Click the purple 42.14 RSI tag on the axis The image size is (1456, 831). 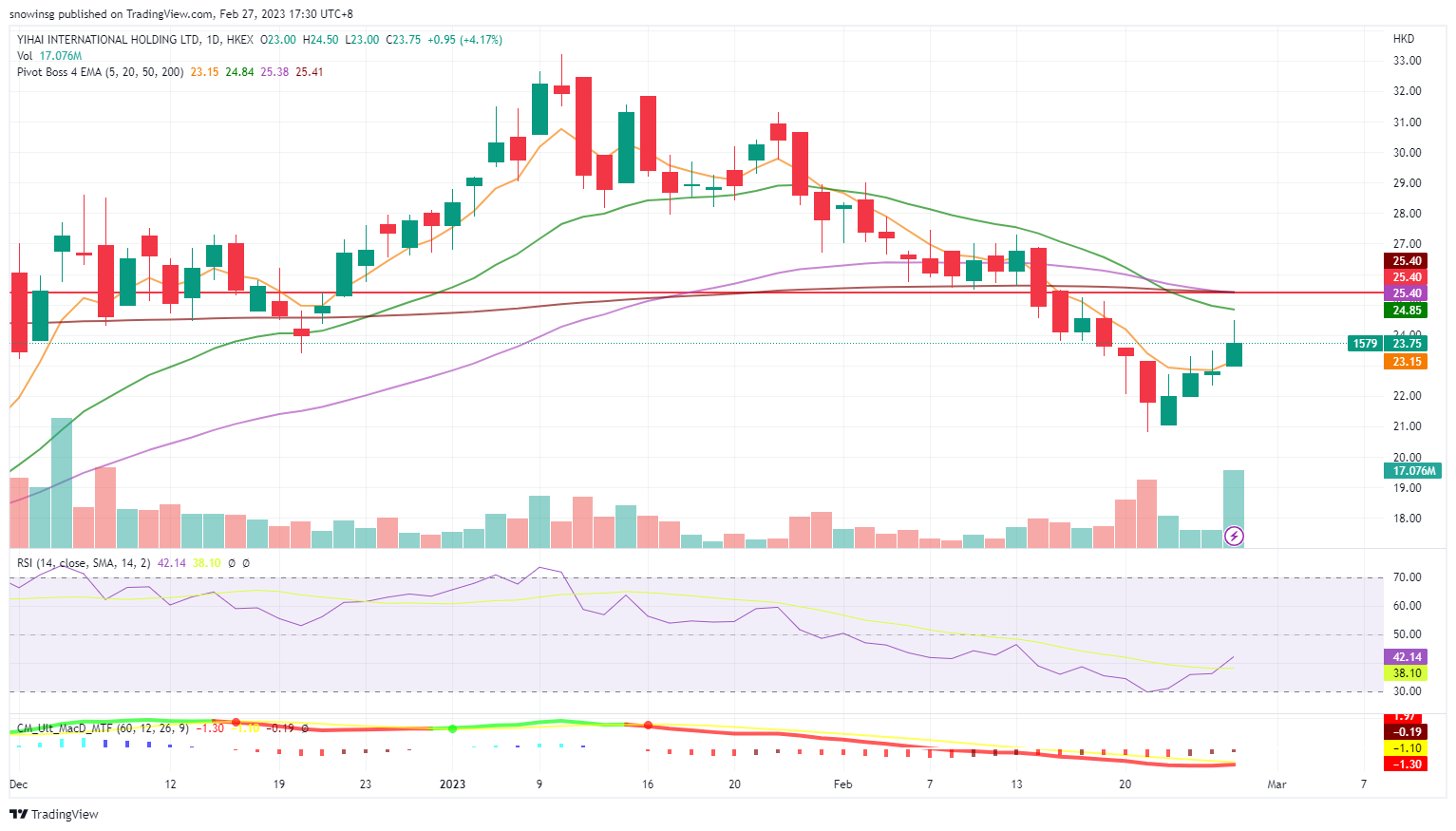pyautogui.click(x=1407, y=657)
